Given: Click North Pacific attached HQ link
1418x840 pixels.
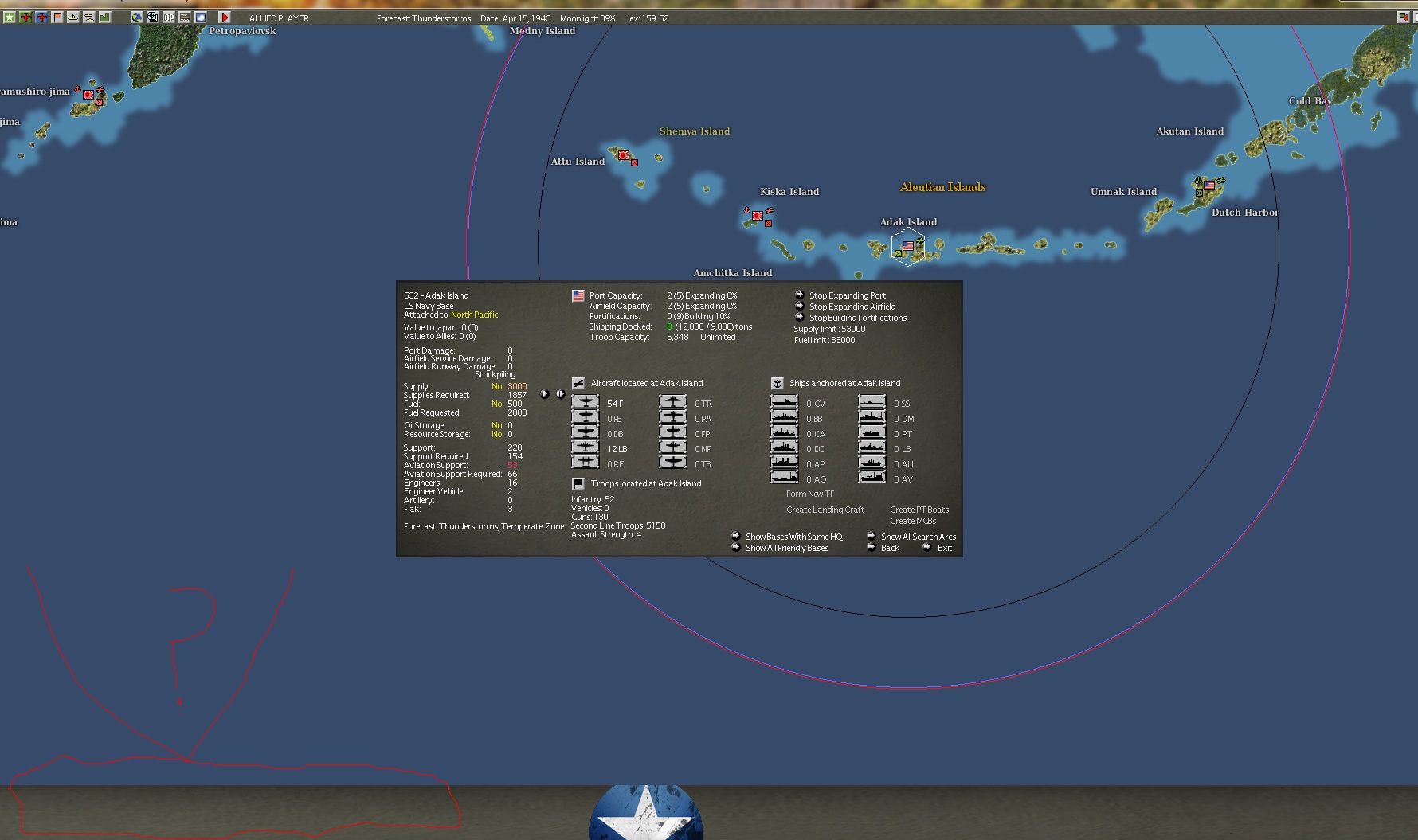Looking at the screenshot, I should coord(475,315).
